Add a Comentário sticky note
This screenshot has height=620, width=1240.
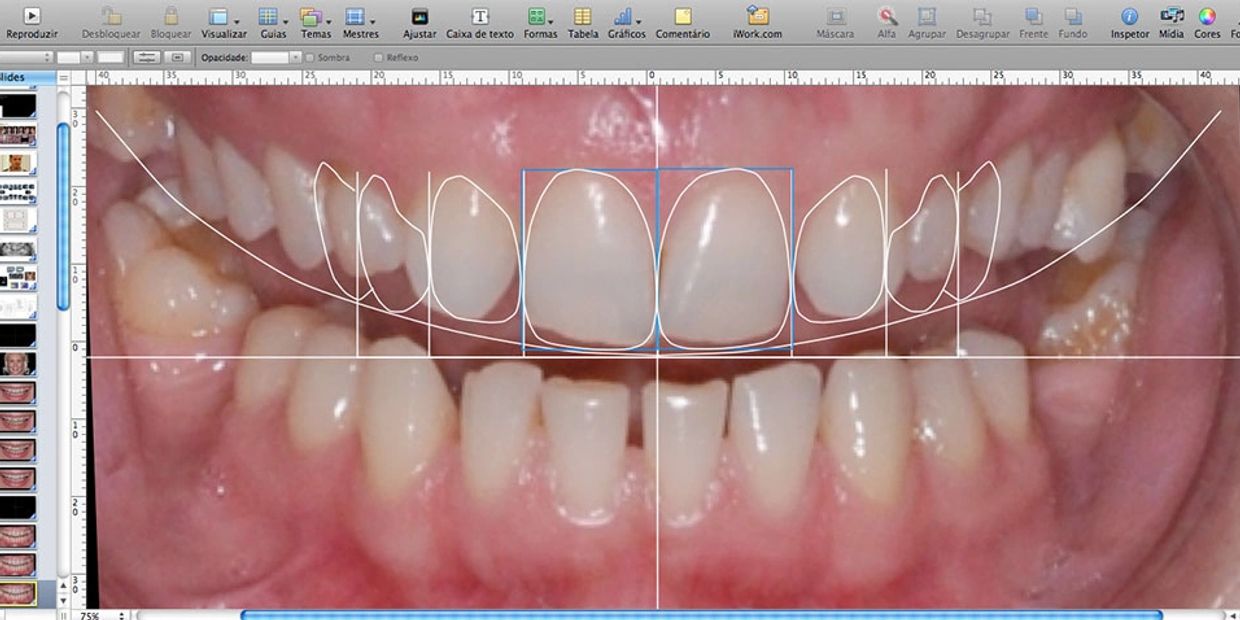(682, 17)
